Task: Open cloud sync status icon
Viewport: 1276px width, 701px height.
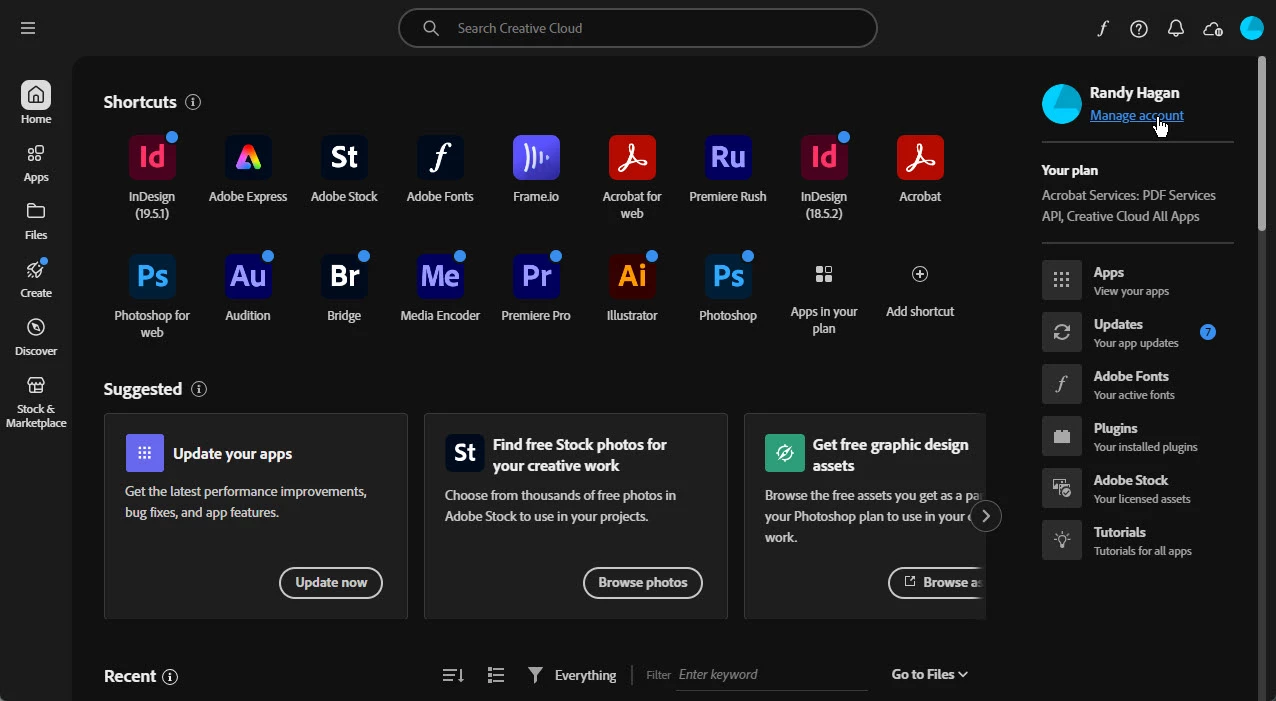Action: [x=1213, y=29]
